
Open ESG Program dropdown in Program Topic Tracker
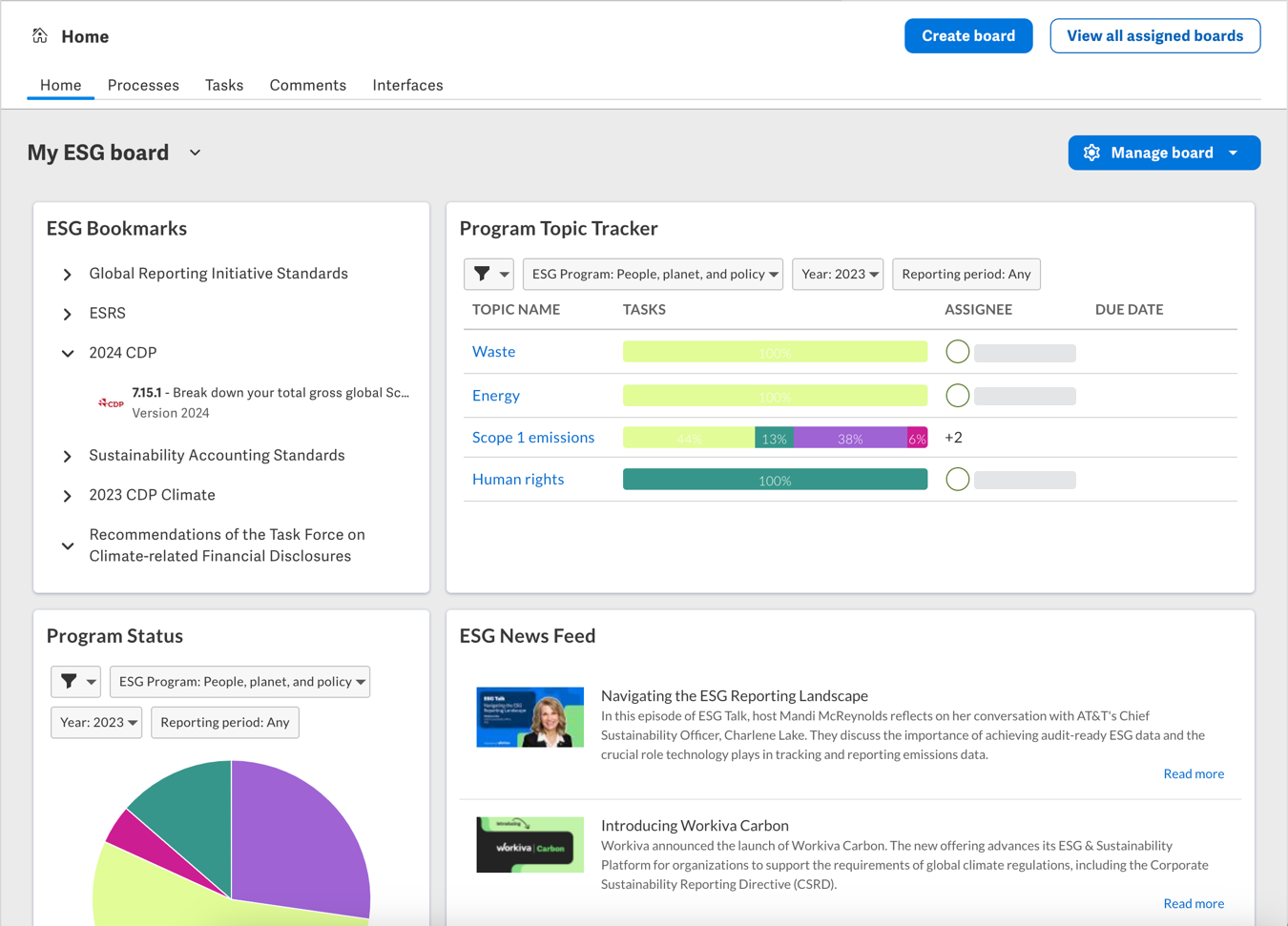(654, 274)
